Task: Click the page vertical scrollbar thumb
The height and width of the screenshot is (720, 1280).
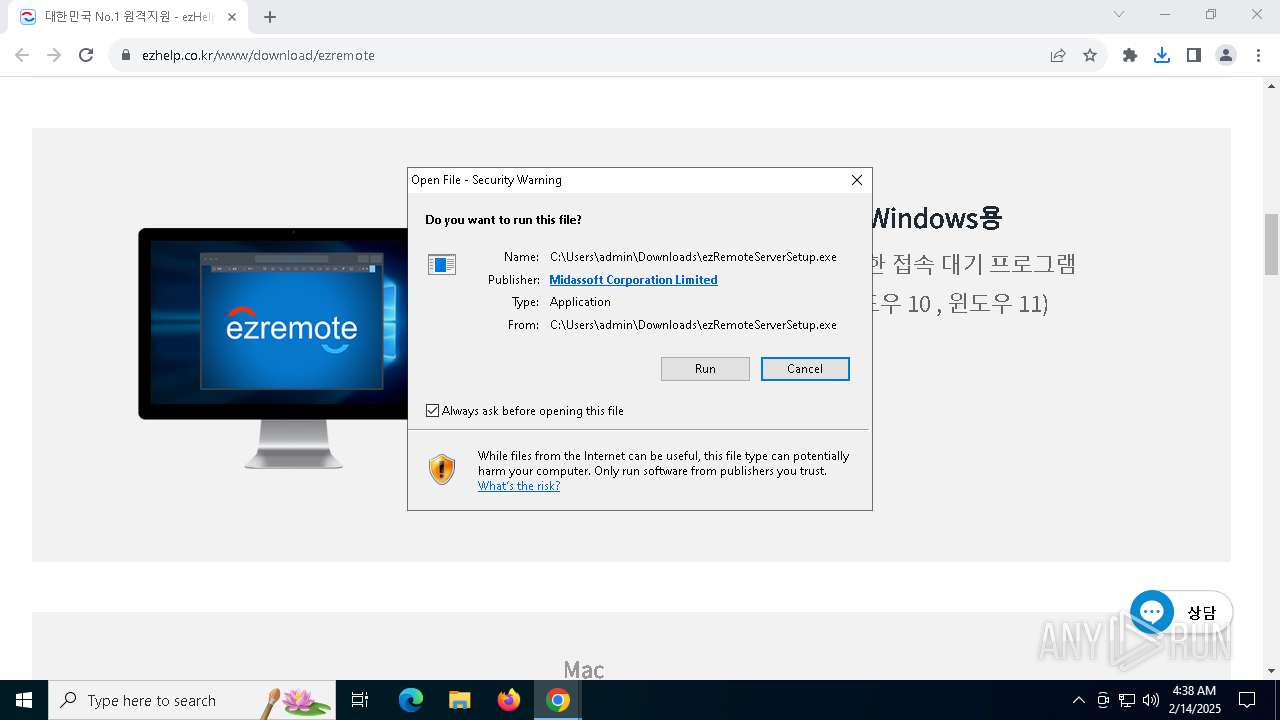Action: (x=1271, y=243)
